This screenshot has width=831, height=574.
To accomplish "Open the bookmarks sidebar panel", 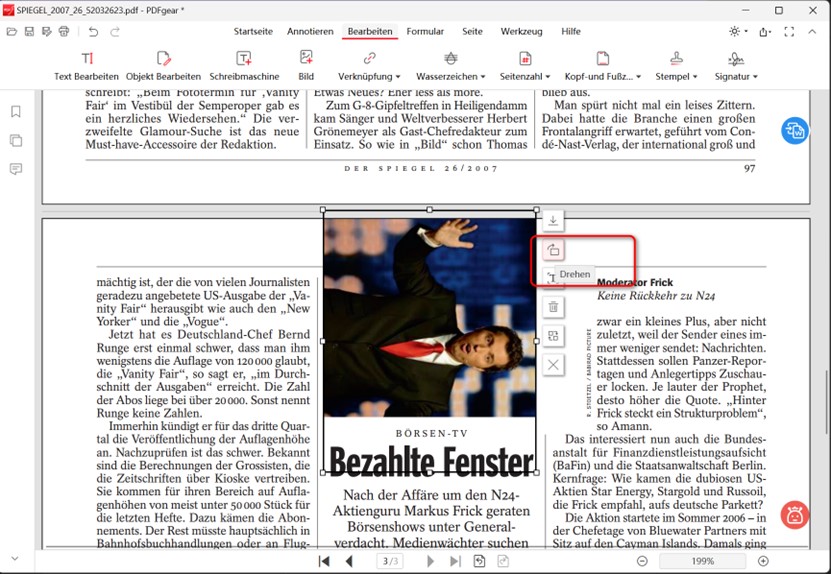I will pyautogui.click(x=16, y=112).
